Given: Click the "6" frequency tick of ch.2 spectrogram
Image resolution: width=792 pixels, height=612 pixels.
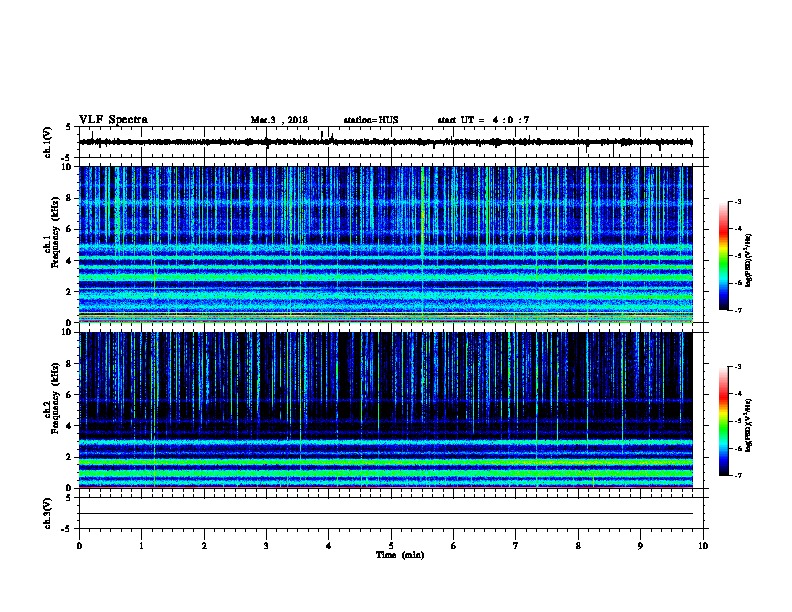Looking at the screenshot, I should 69,395.
